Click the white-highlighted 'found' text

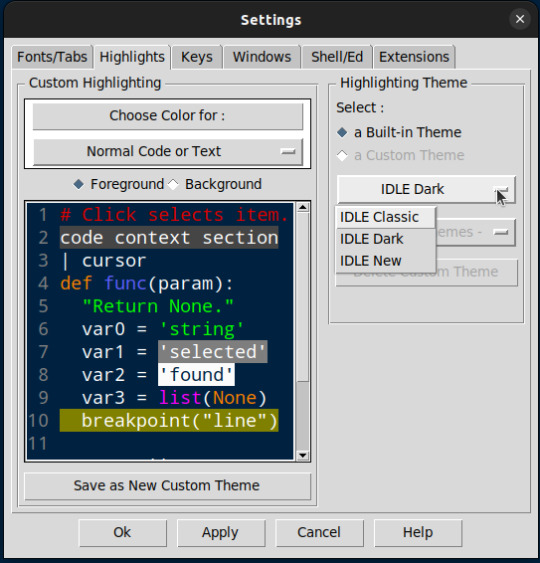pos(196,375)
